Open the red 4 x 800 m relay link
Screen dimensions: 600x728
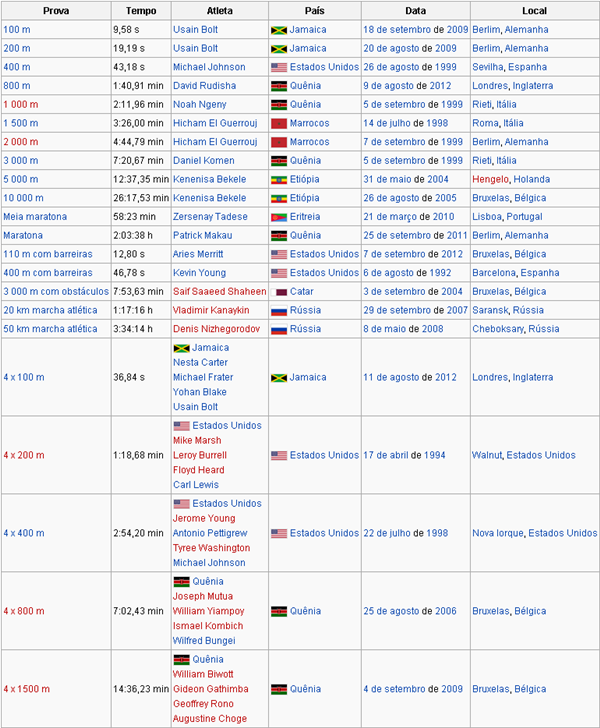coord(24,611)
